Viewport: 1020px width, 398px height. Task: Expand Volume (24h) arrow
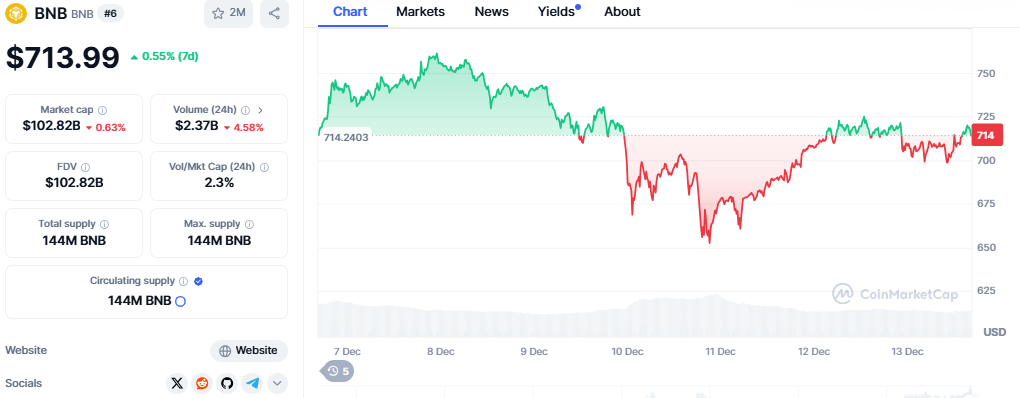(x=261, y=110)
